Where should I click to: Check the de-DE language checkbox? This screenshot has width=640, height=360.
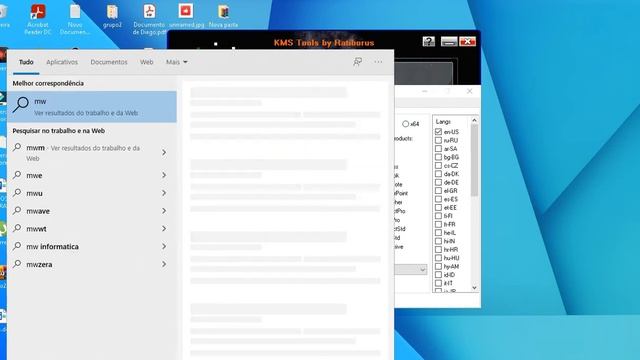tap(438, 182)
